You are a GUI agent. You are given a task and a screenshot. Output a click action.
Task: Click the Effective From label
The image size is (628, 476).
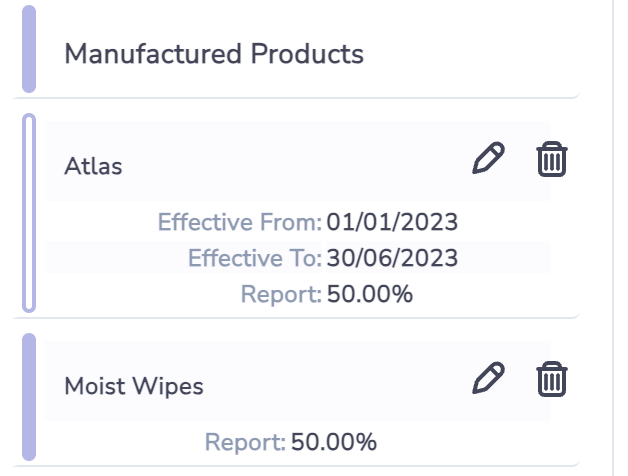[240, 222]
